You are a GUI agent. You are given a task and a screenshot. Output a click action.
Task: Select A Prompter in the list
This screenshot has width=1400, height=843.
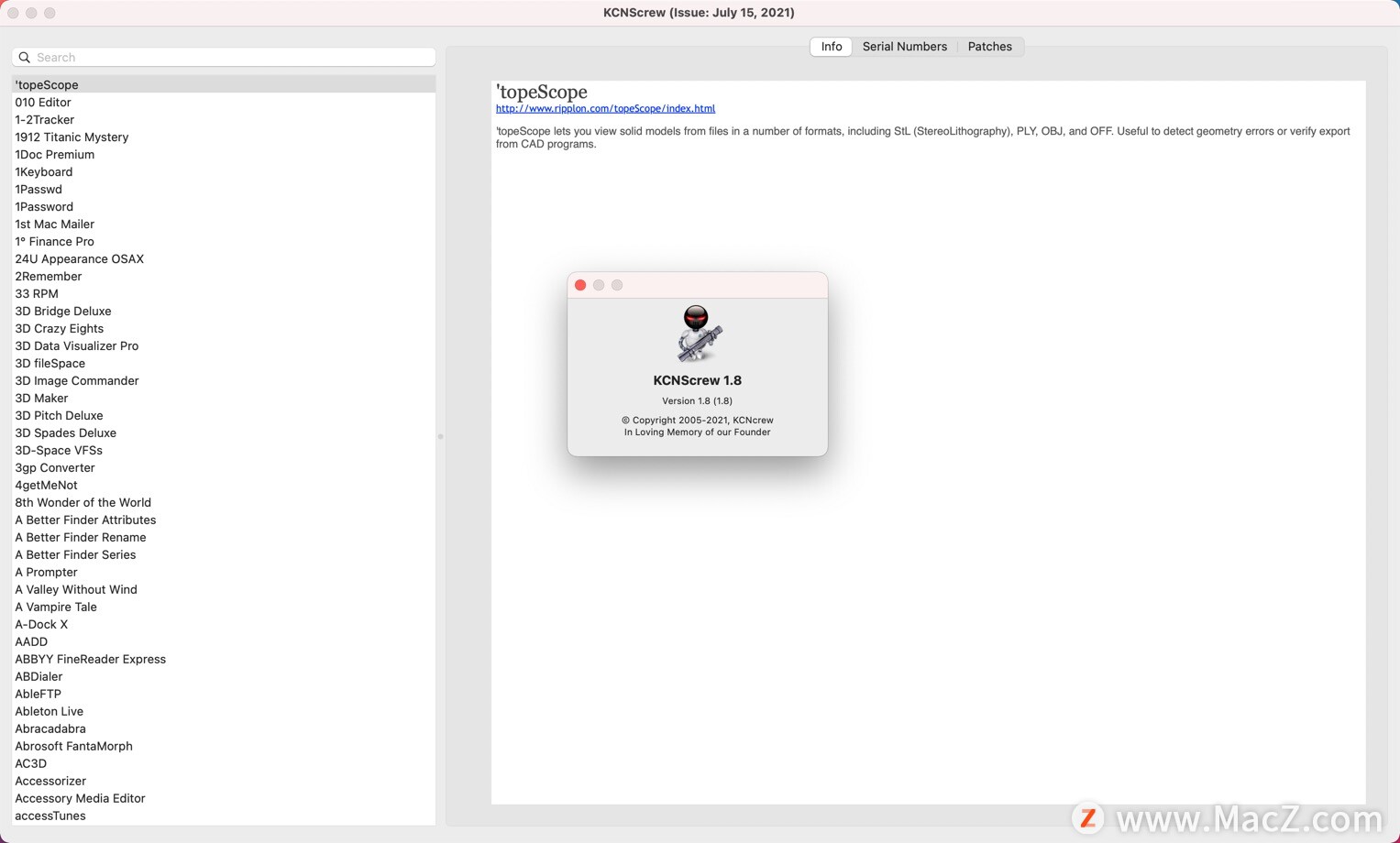[224, 572]
